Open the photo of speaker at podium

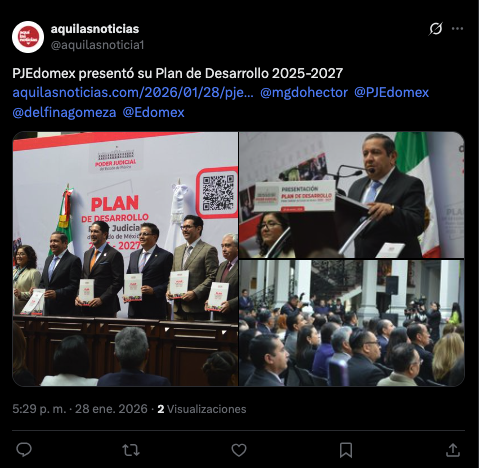[x=352, y=195]
